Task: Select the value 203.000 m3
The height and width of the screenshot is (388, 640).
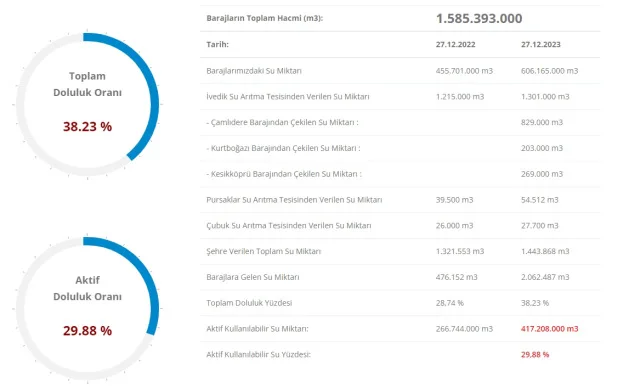Action: click(x=542, y=148)
